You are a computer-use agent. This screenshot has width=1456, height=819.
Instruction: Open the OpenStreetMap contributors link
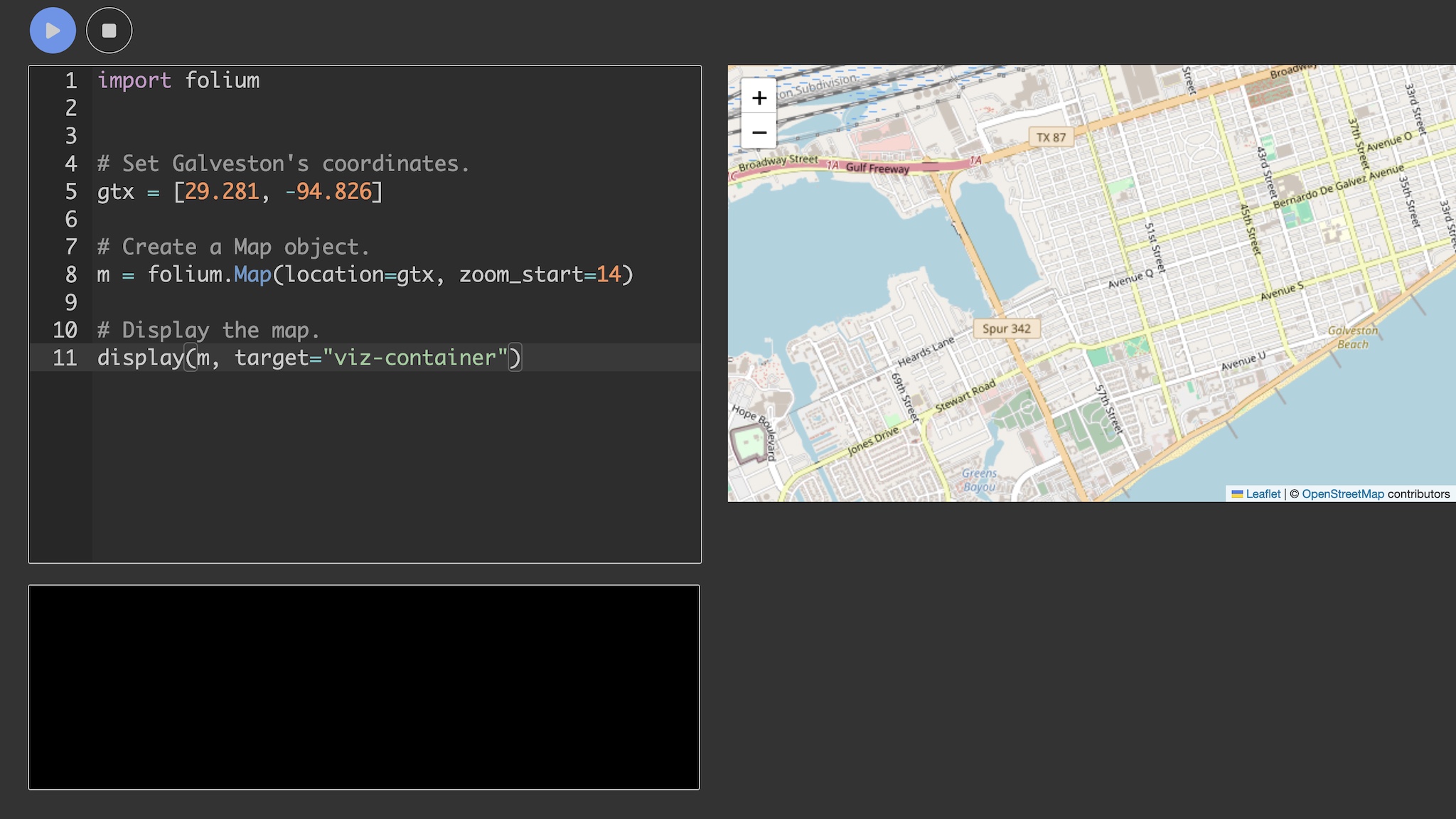1342,493
